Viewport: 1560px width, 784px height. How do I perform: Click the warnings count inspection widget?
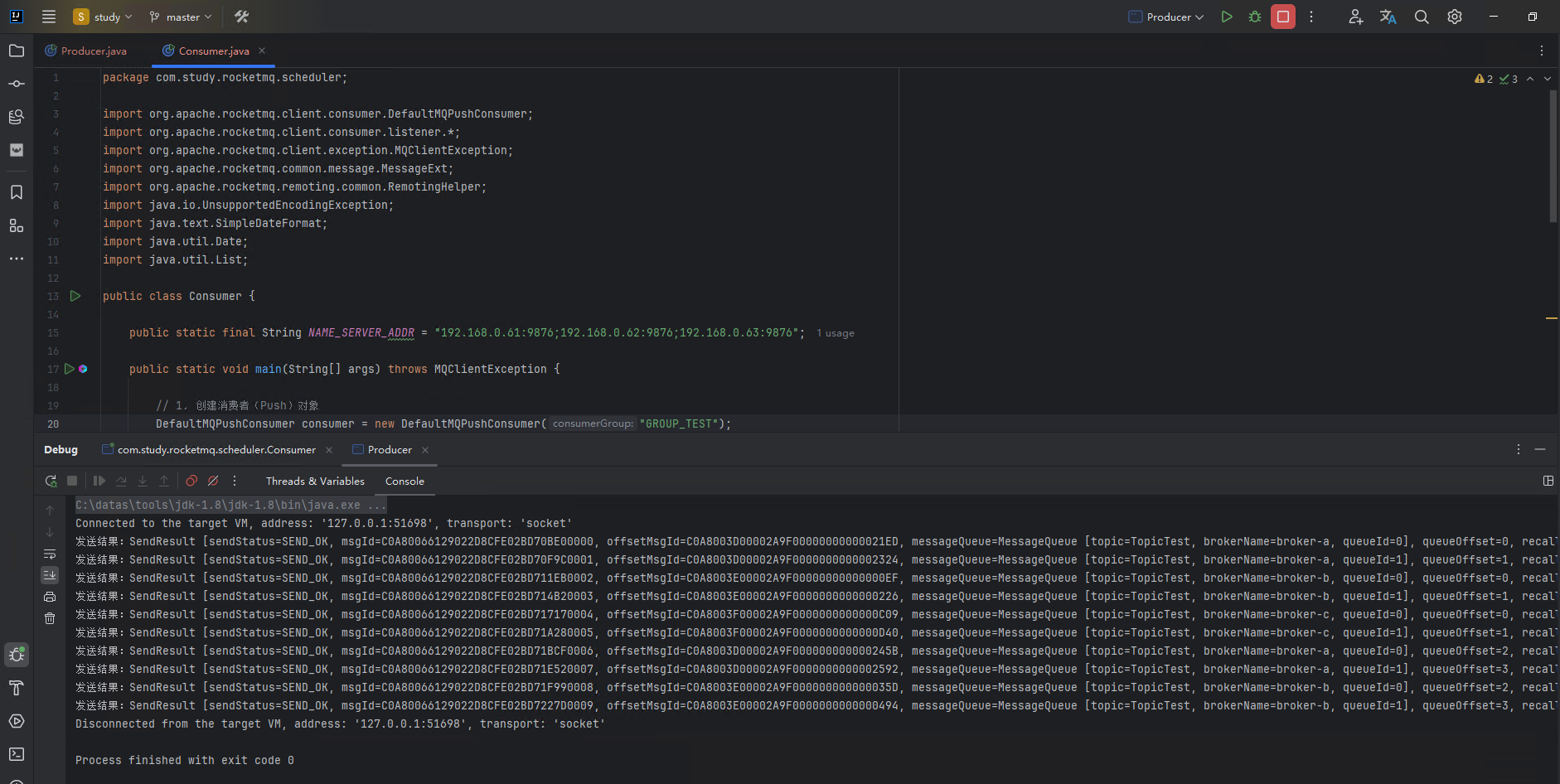(1484, 79)
